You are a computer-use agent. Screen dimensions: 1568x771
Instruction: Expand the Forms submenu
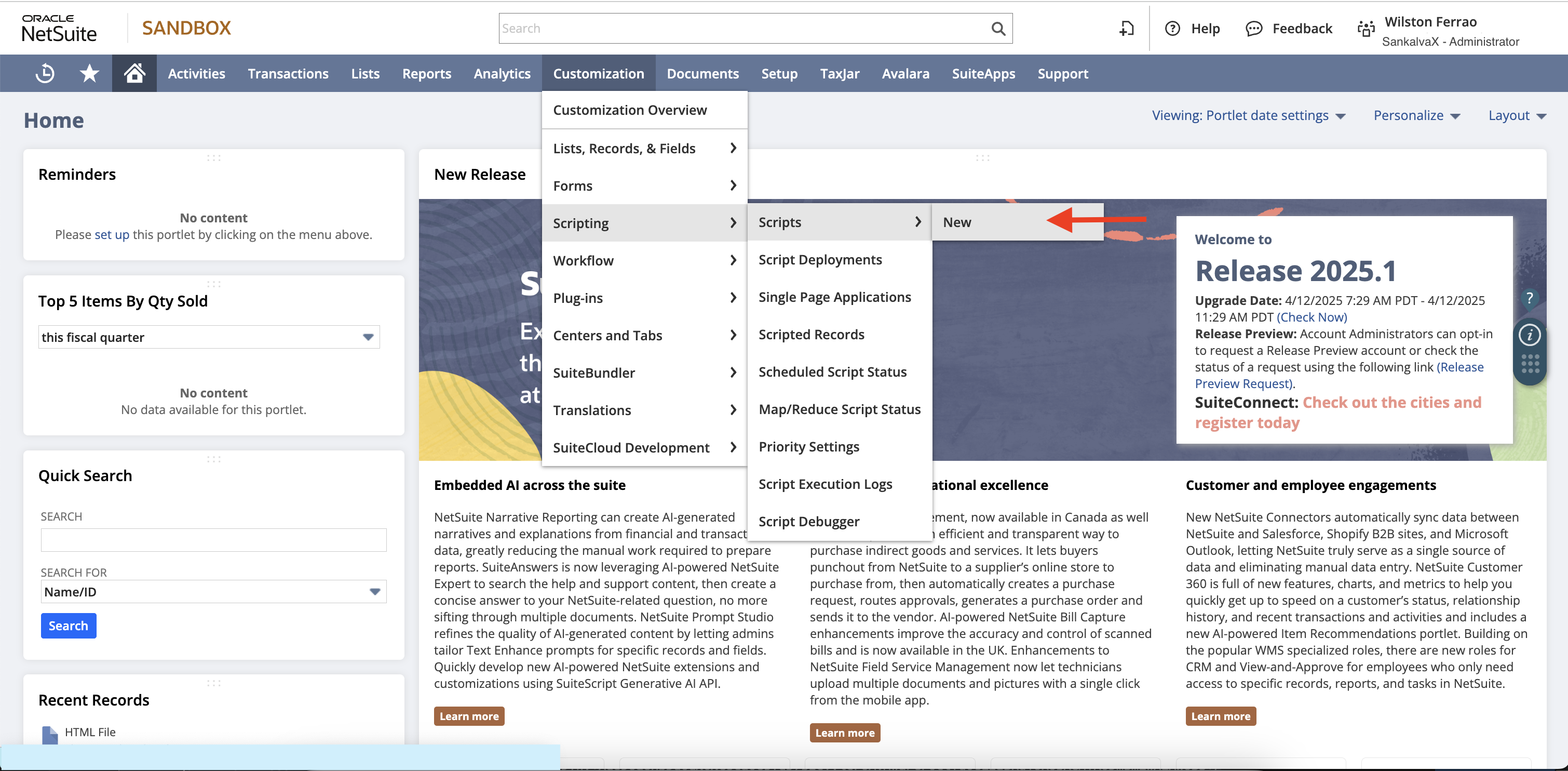tap(644, 186)
